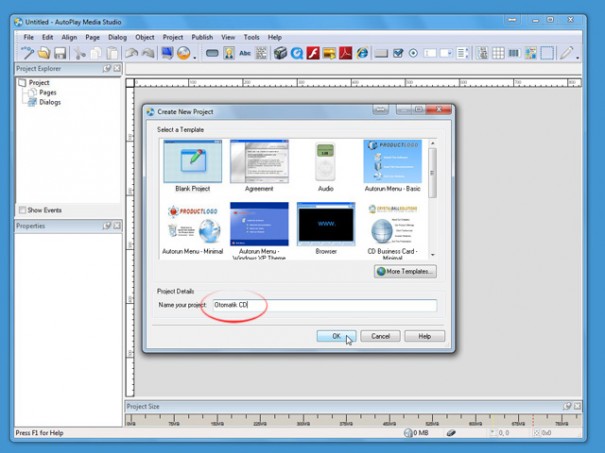Click the Undo arrow icon
Viewport: 605px width, 453px height.
coord(132,53)
